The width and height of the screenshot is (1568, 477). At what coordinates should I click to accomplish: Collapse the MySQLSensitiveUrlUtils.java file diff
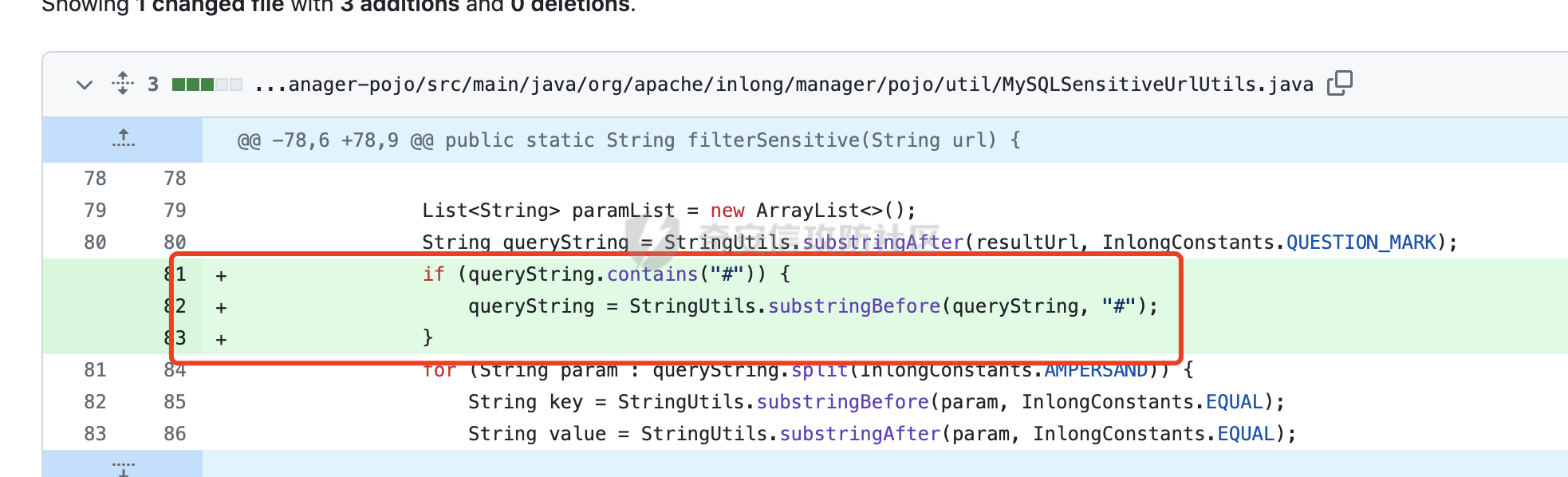85,85
